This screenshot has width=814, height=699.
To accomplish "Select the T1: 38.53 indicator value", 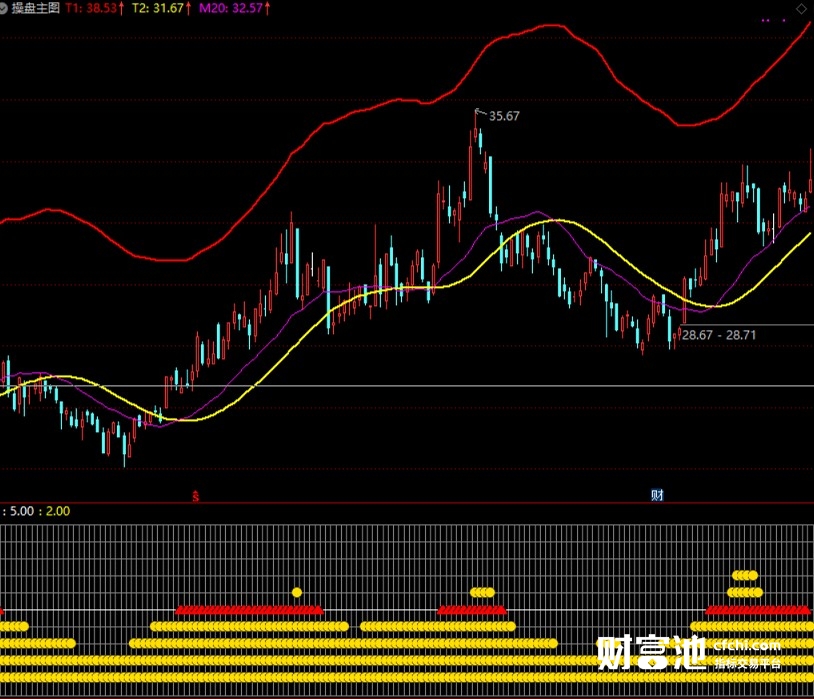I will click(93, 8).
